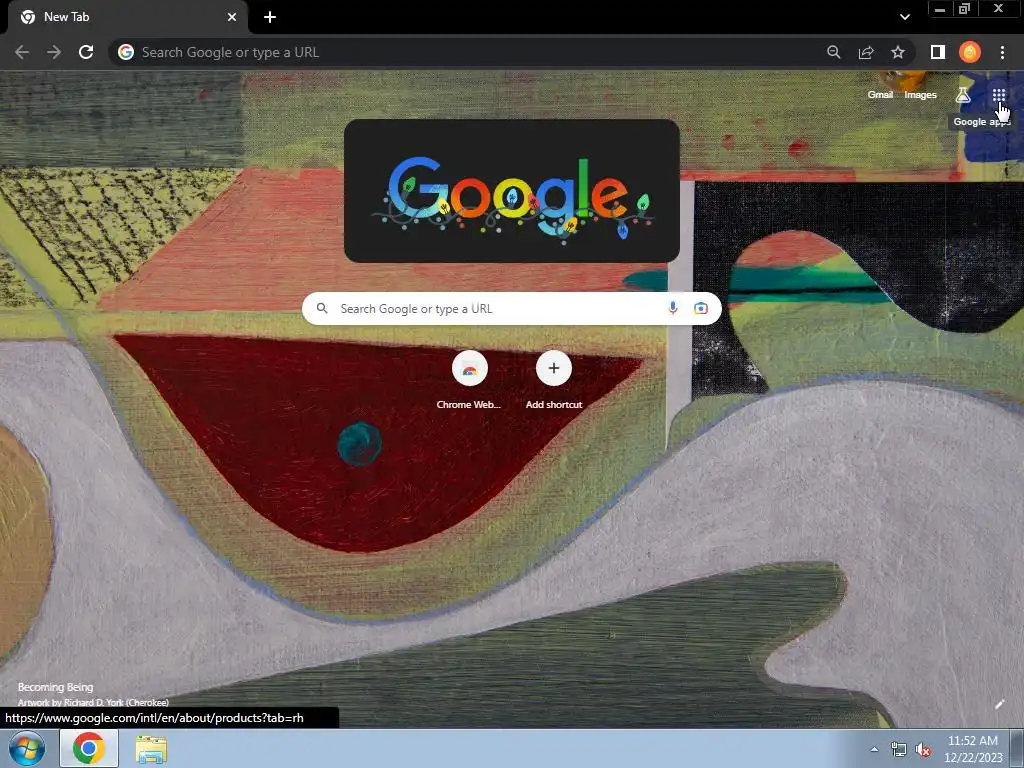Click the Google holiday lights doodle
Screen dimensions: 1024x768
[512, 191]
